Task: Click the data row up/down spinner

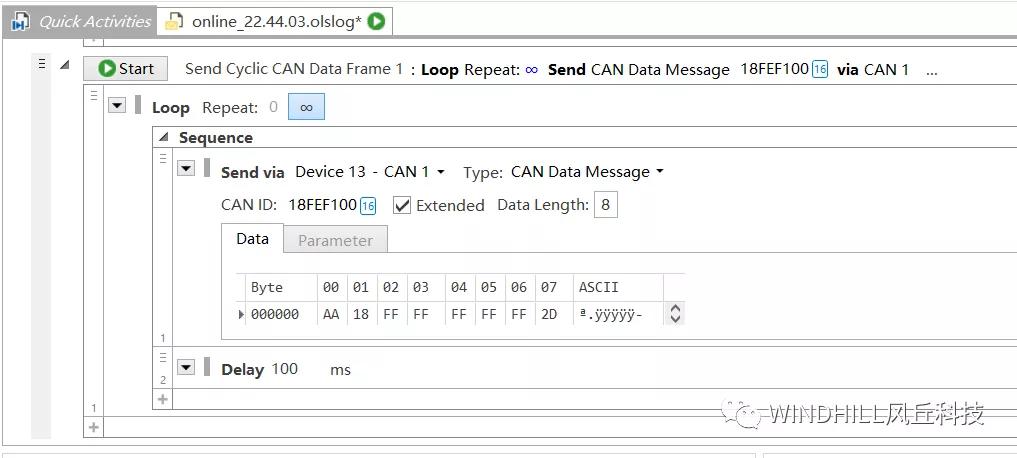Action: (675, 314)
